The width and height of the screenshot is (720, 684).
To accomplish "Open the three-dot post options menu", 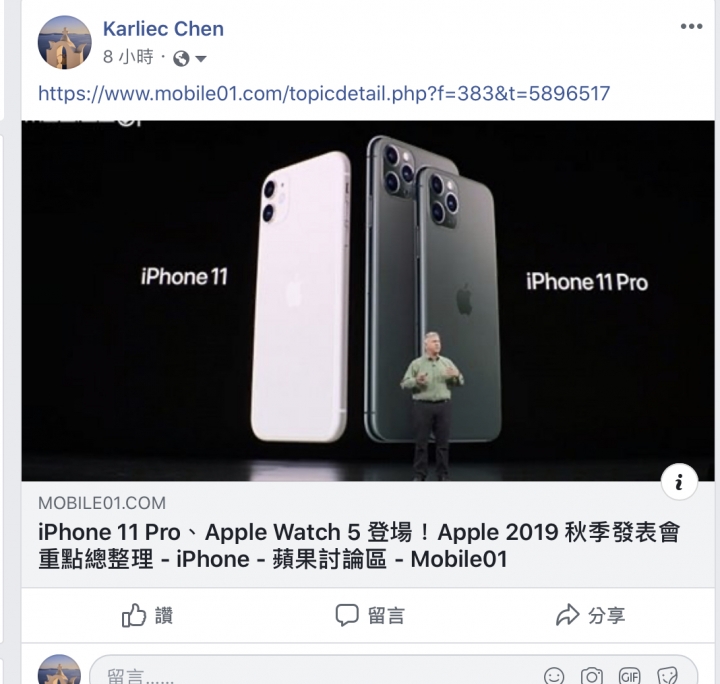I will pyautogui.click(x=692, y=27).
